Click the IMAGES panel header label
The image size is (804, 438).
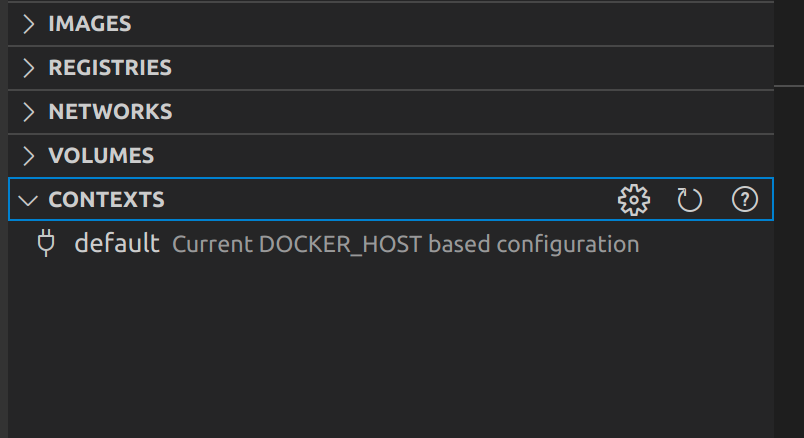click(90, 24)
